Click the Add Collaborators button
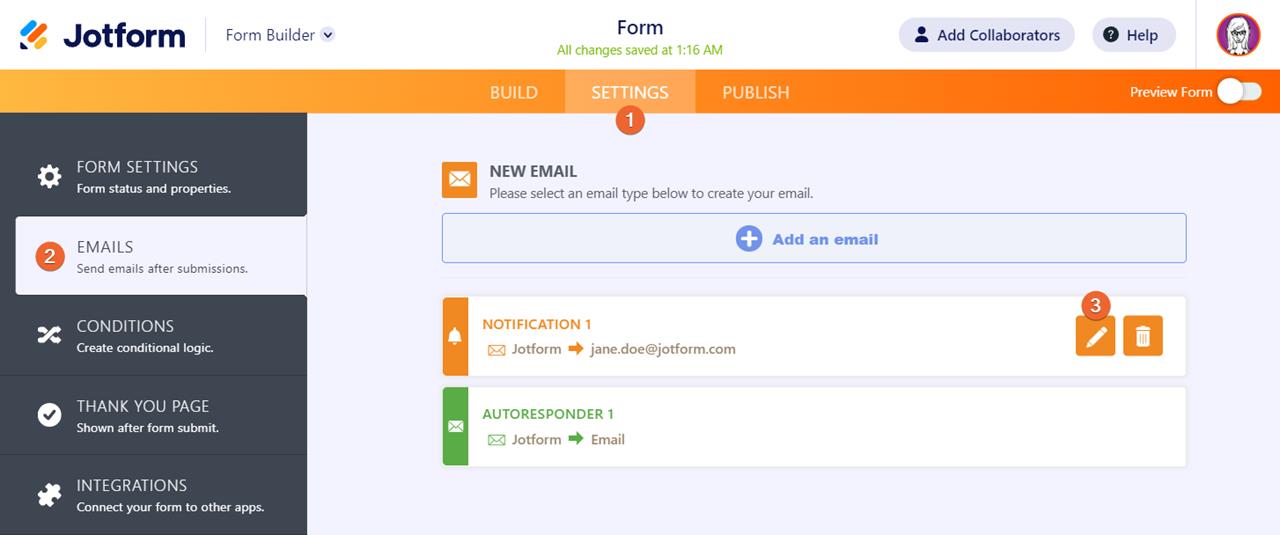1280x535 pixels. coord(986,35)
